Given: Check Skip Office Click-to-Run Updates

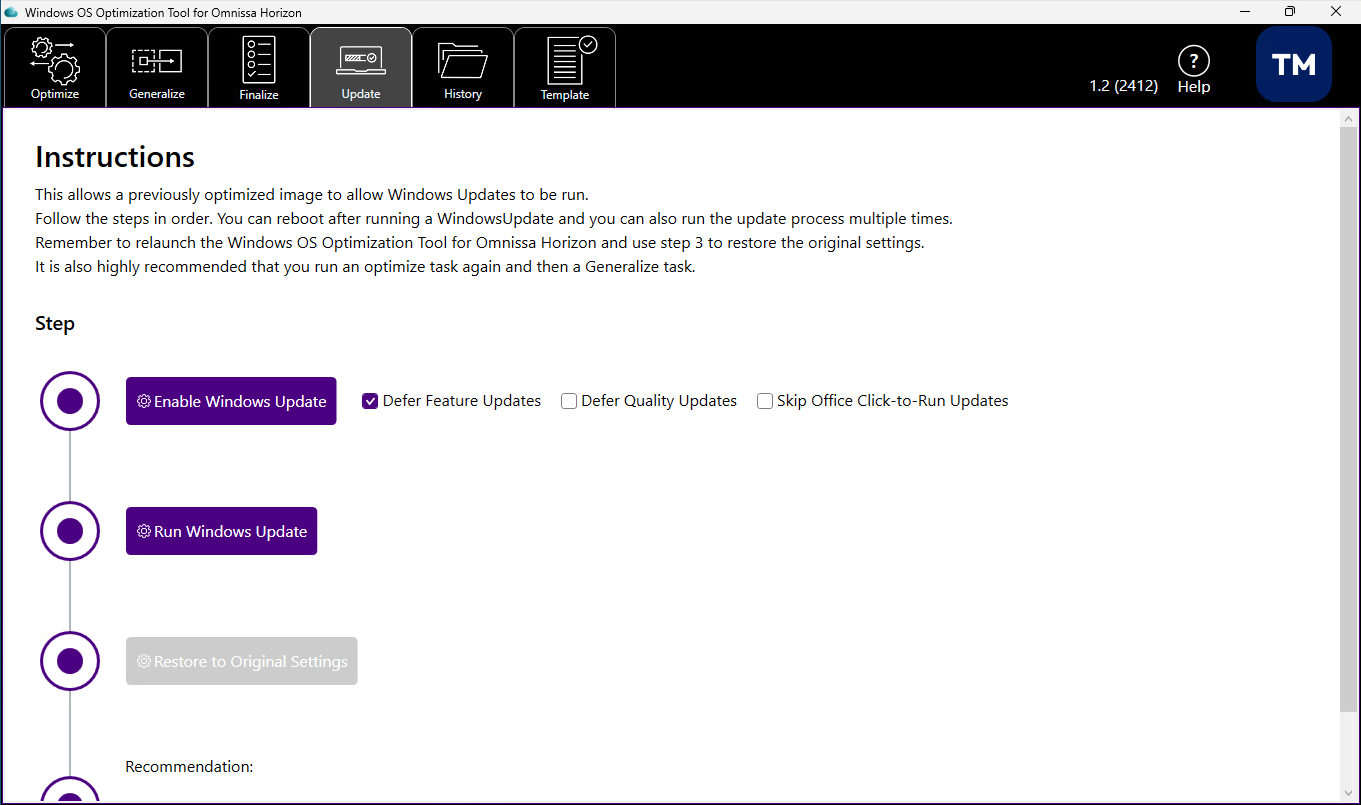Looking at the screenshot, I should [765, 401].
